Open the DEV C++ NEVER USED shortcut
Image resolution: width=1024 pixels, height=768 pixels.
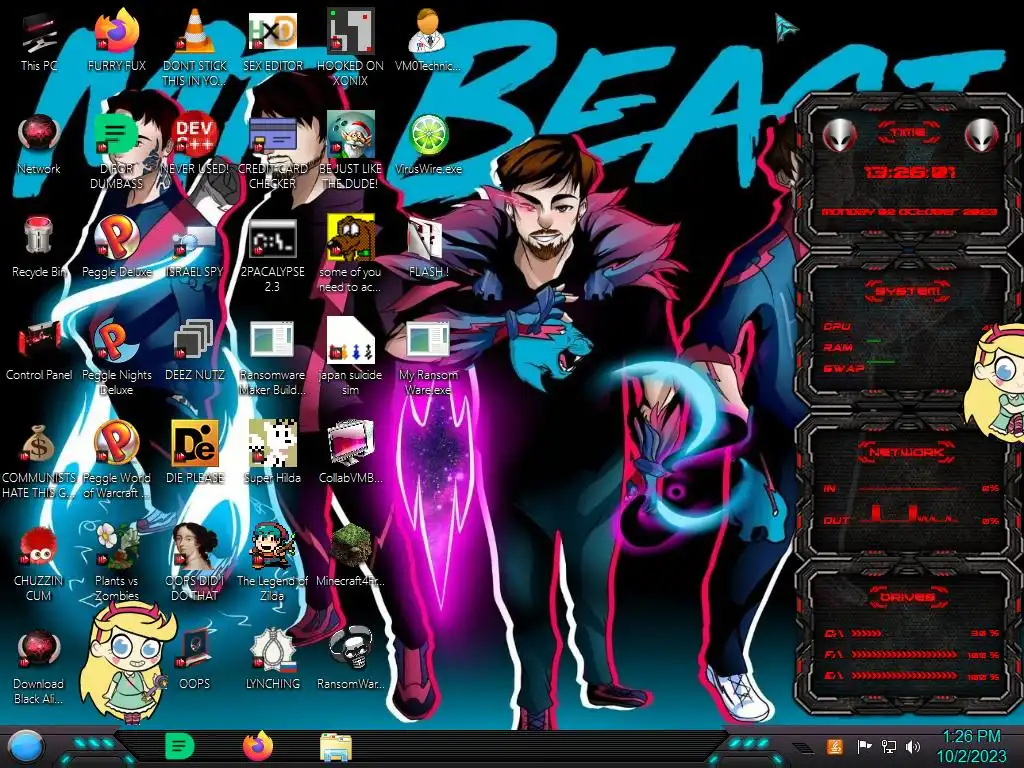click(195, 135)
